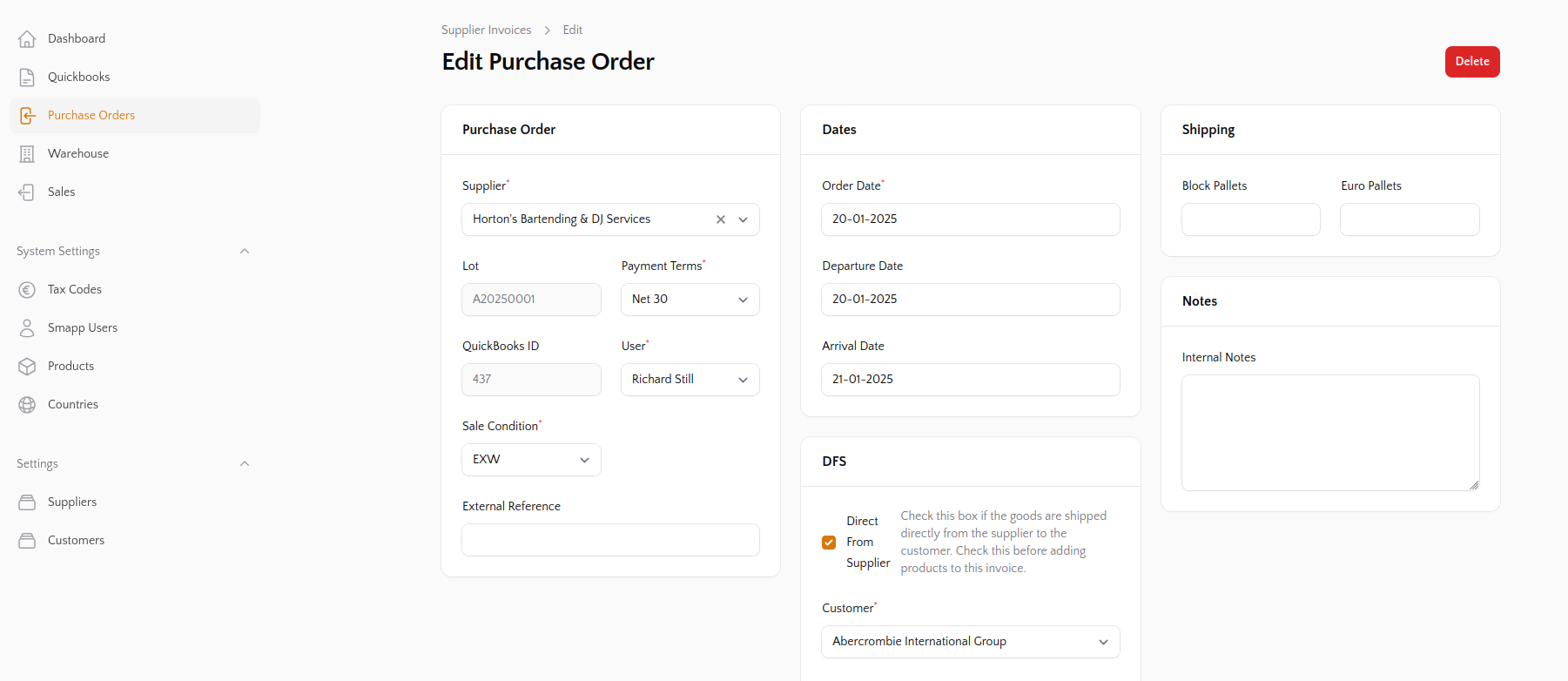
Task: Click the Arrival Date field
Action: click(x=970, y=380)
